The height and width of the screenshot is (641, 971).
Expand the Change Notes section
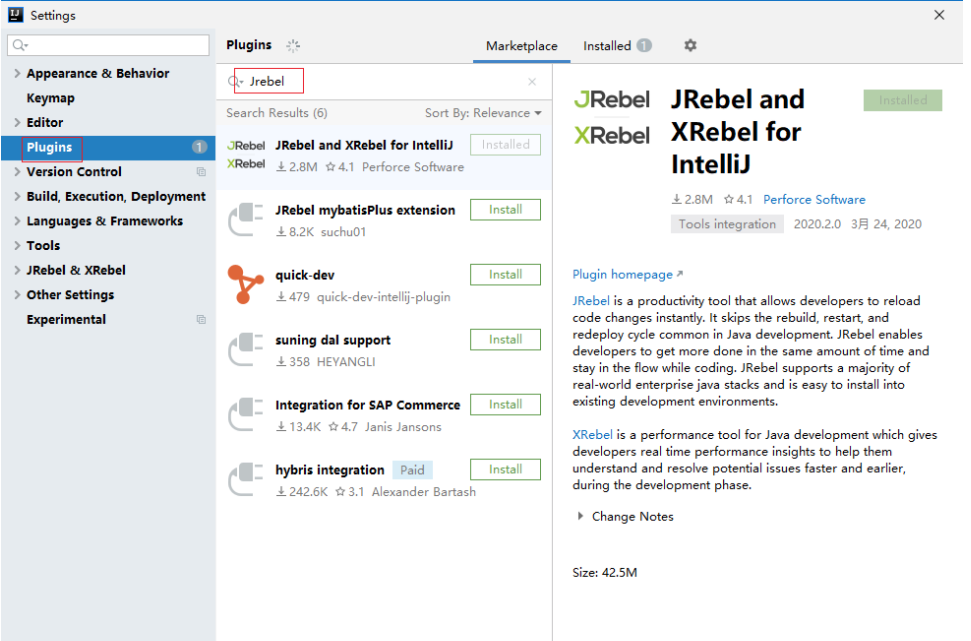tap(580, 516)
